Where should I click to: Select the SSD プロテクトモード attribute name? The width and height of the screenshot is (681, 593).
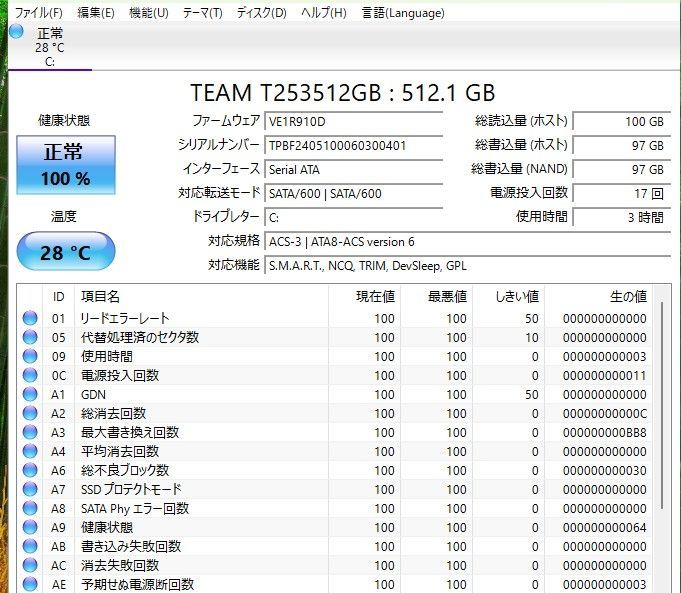131,489
